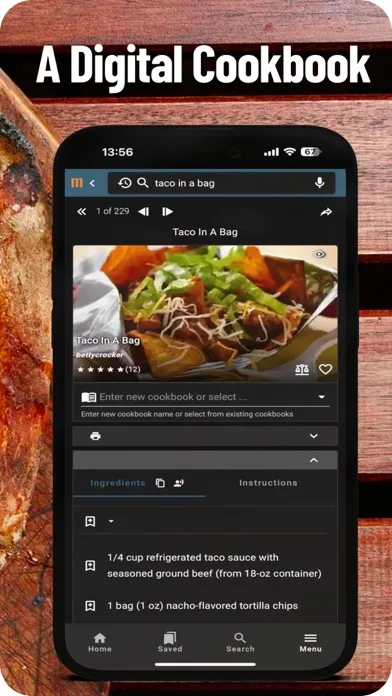The image size is (392, 696).
Task: Add tortilla chips ingredient to list
Action: tap(90, 606)
